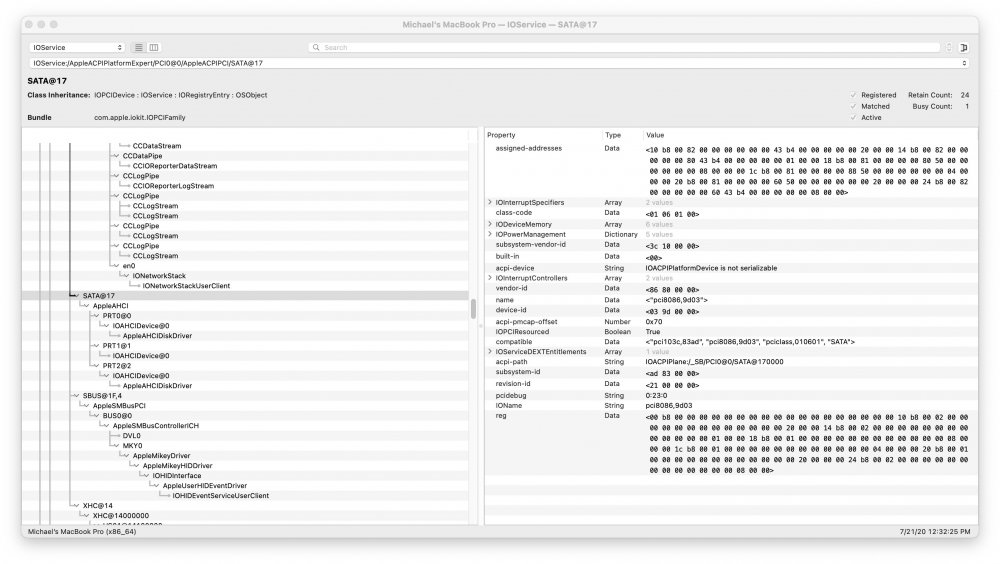Click the Property column header
Image resolution: width=1000 pixels, height=564 pixels.
coord(501,135)
